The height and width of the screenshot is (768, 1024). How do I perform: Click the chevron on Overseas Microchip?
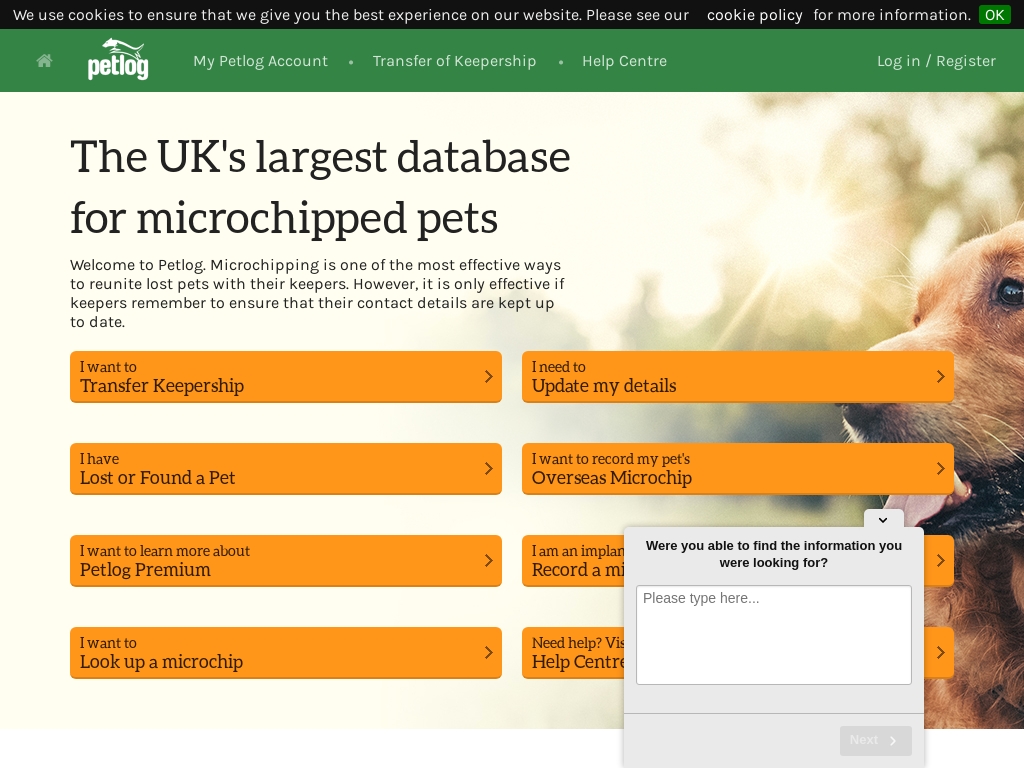coord(940,468)
